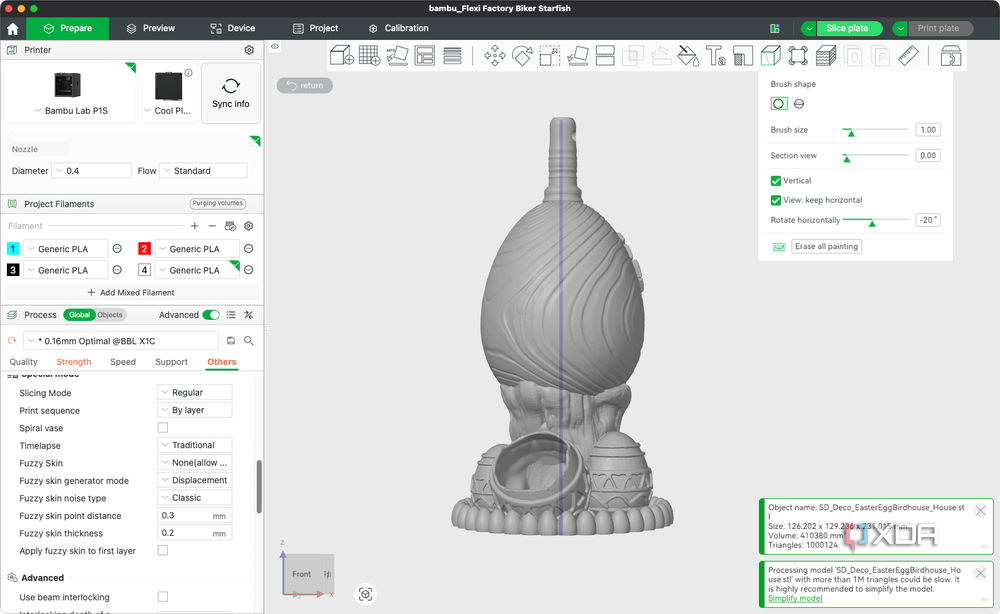Switch to the Calibration tab
This screenshot has width=1000, height=614.
[399, 29]
